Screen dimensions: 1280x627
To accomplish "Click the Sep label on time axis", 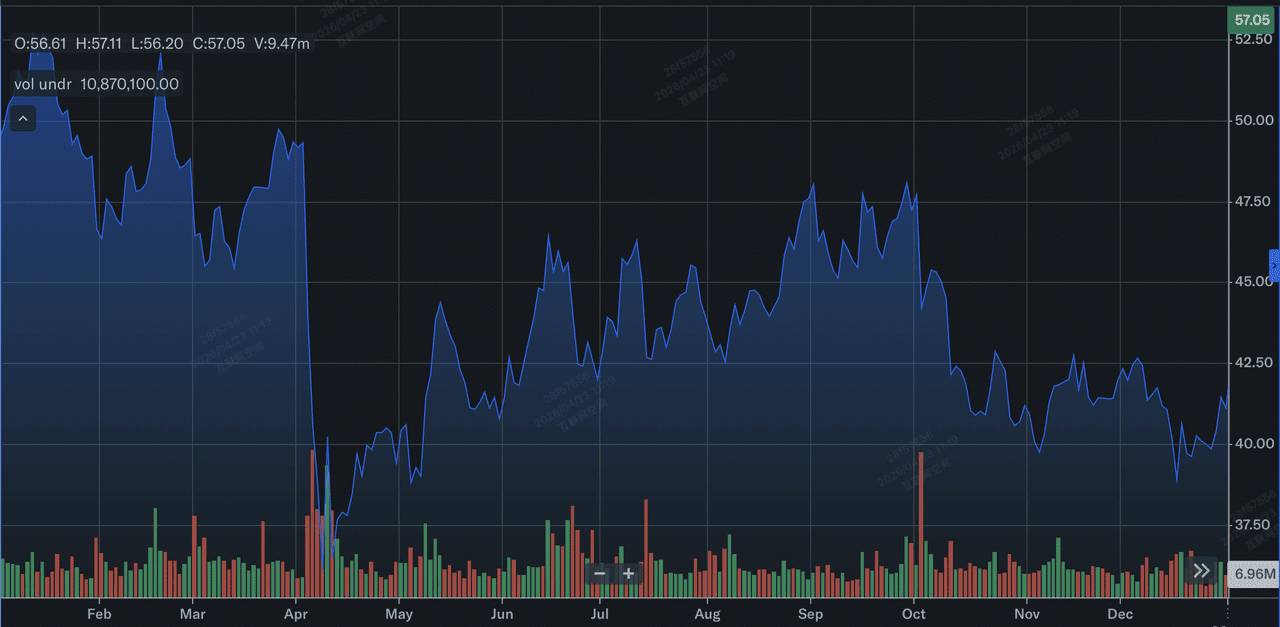I will tap(810, 613).
